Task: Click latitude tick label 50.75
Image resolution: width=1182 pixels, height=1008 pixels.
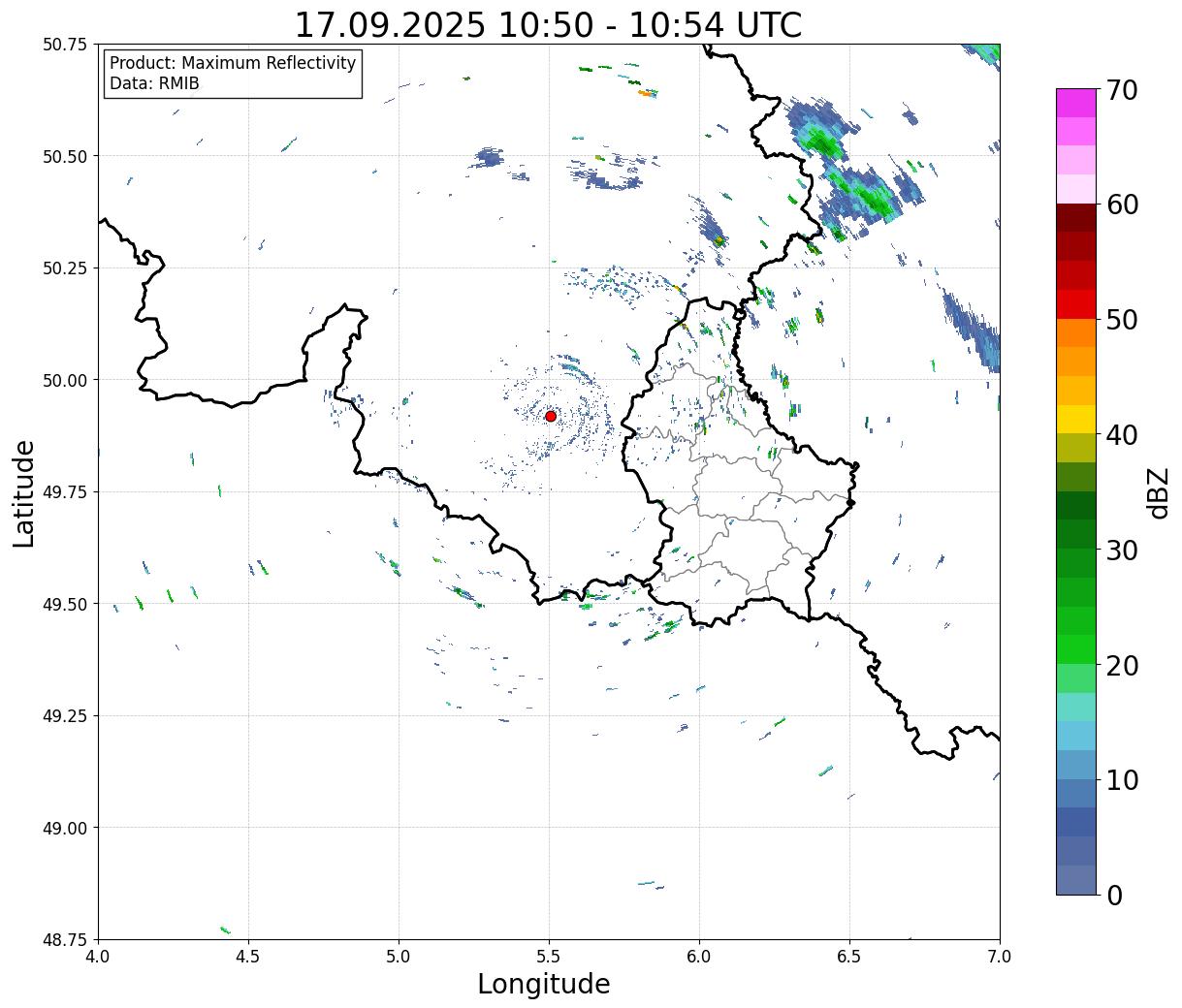Action: (x=65, y=45)
